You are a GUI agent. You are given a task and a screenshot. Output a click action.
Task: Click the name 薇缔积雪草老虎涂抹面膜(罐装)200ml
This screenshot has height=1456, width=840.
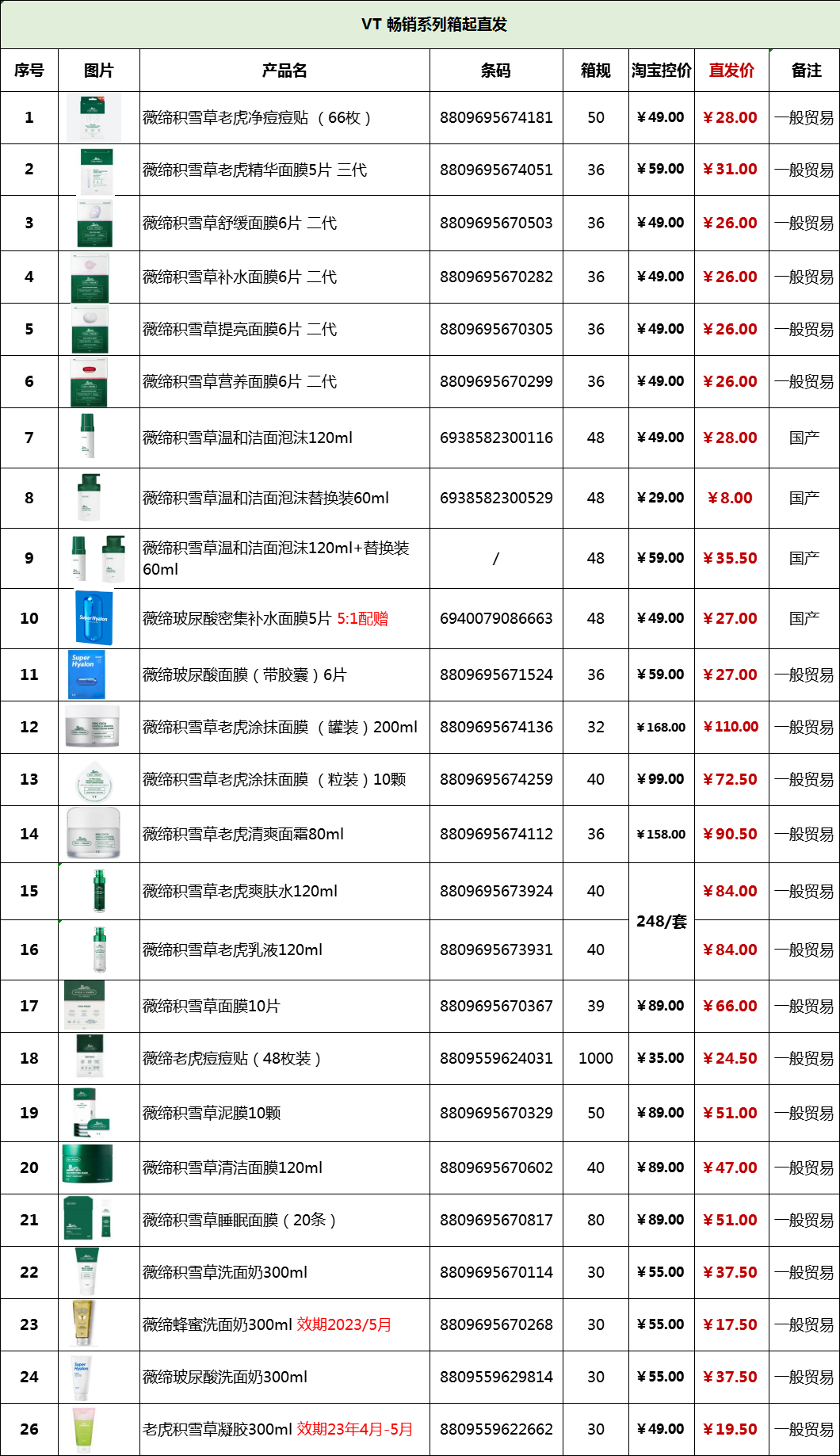tap(281, 728)
